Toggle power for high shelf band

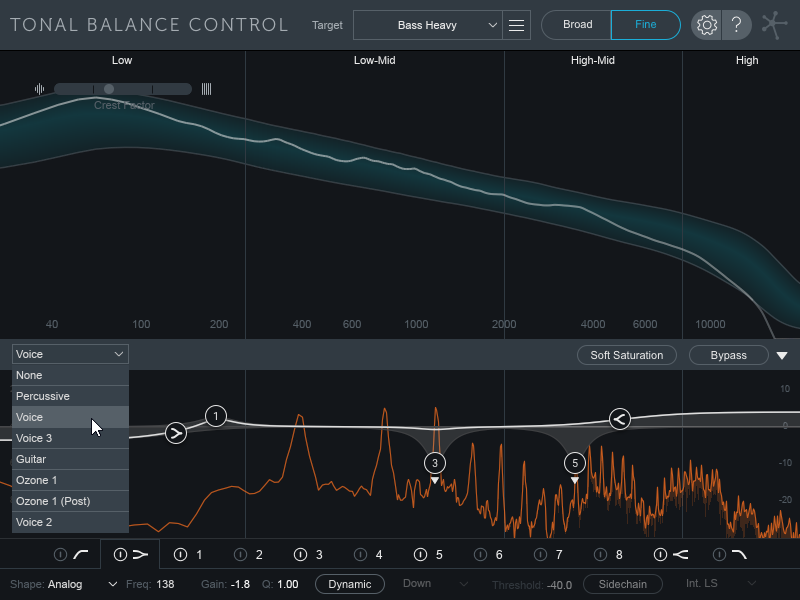tap(660, 555)
